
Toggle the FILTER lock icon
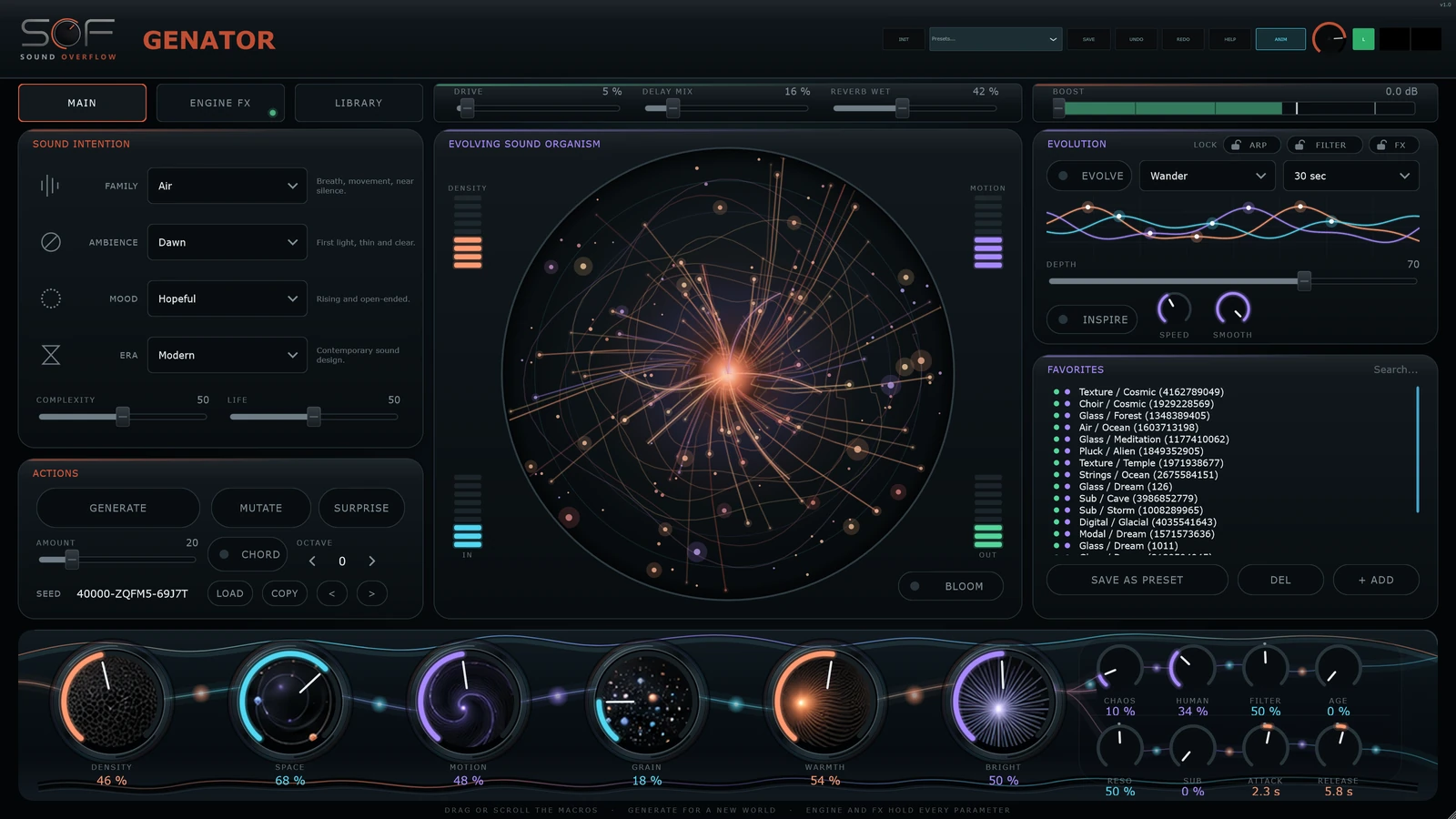[1300, 145]
